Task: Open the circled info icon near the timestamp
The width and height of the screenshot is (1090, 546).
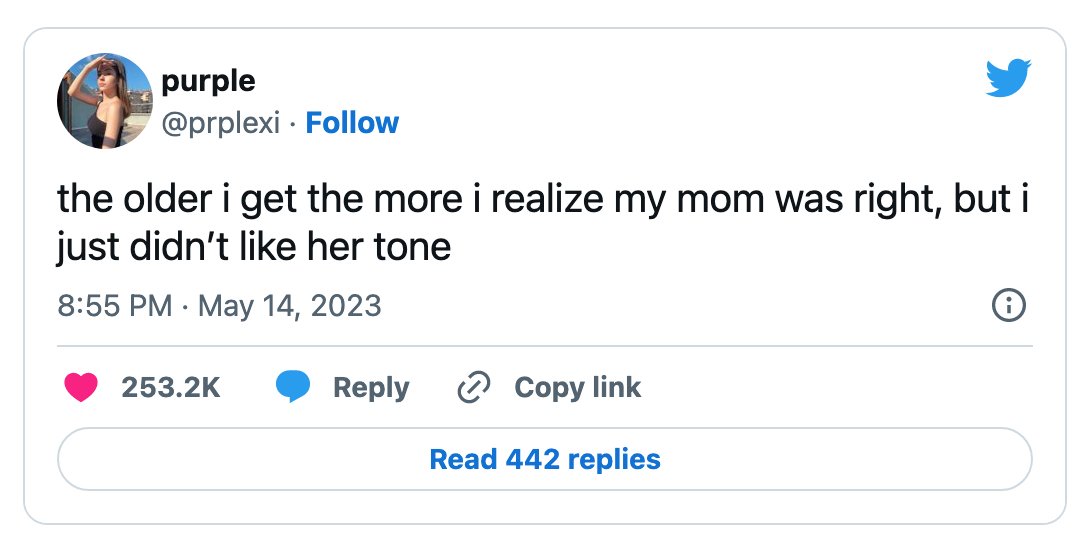Action: coord(1009,305)
